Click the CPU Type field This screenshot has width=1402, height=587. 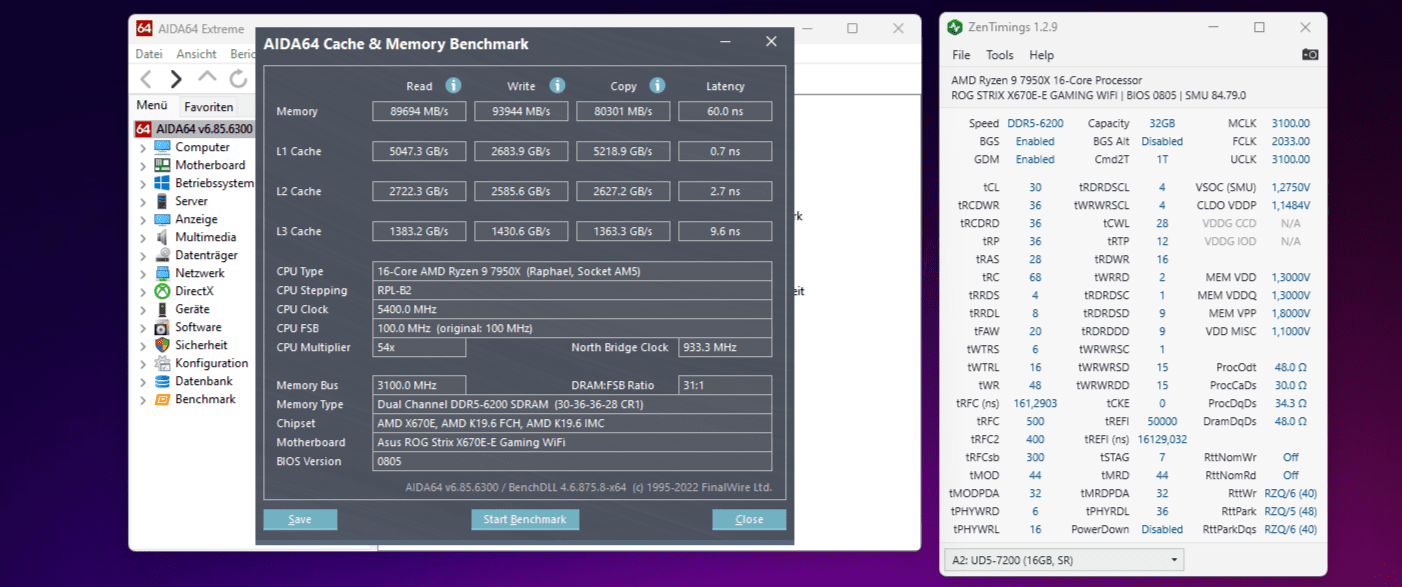pos(572,271)
